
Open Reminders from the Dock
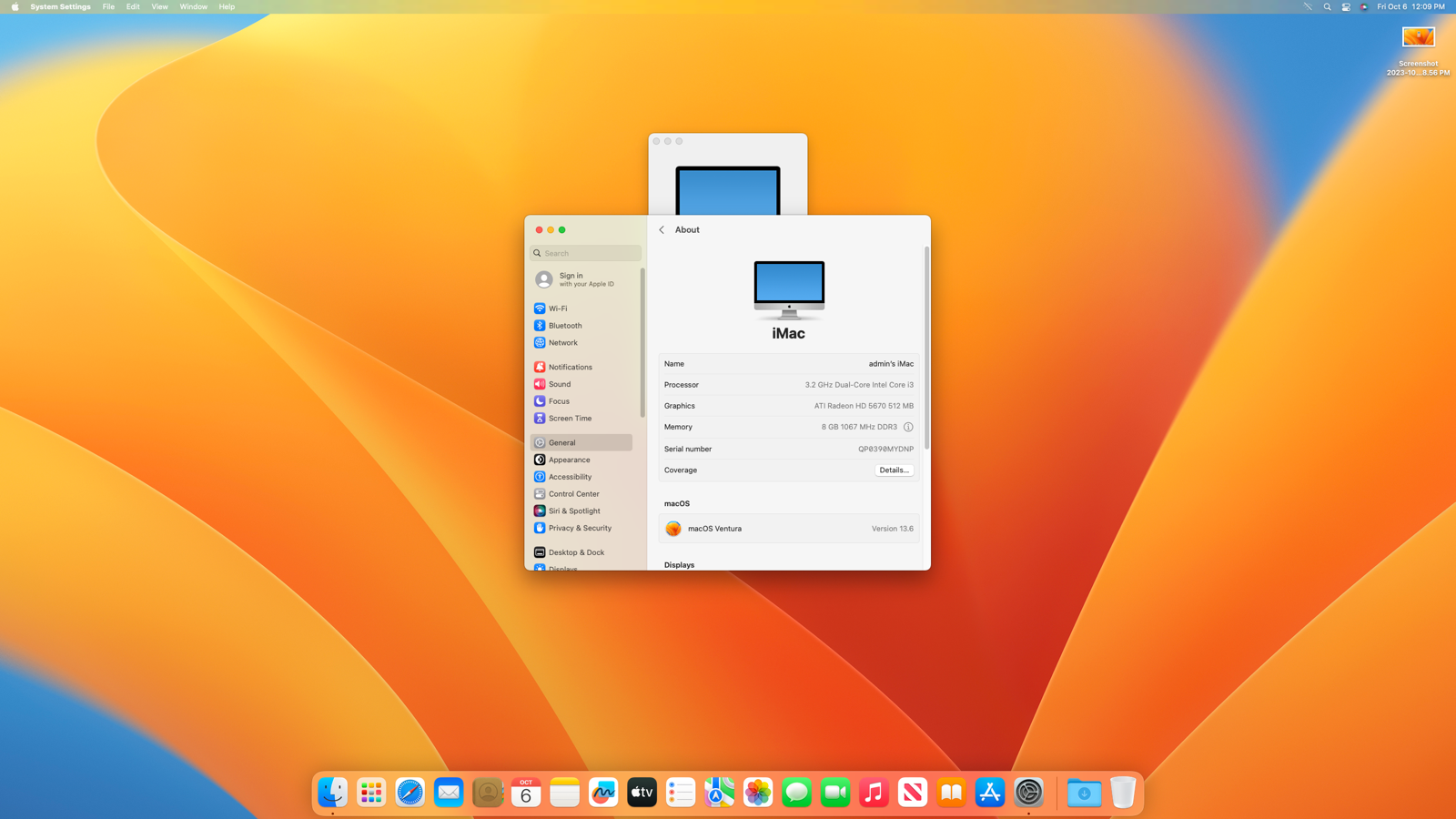tap(681, 793)
